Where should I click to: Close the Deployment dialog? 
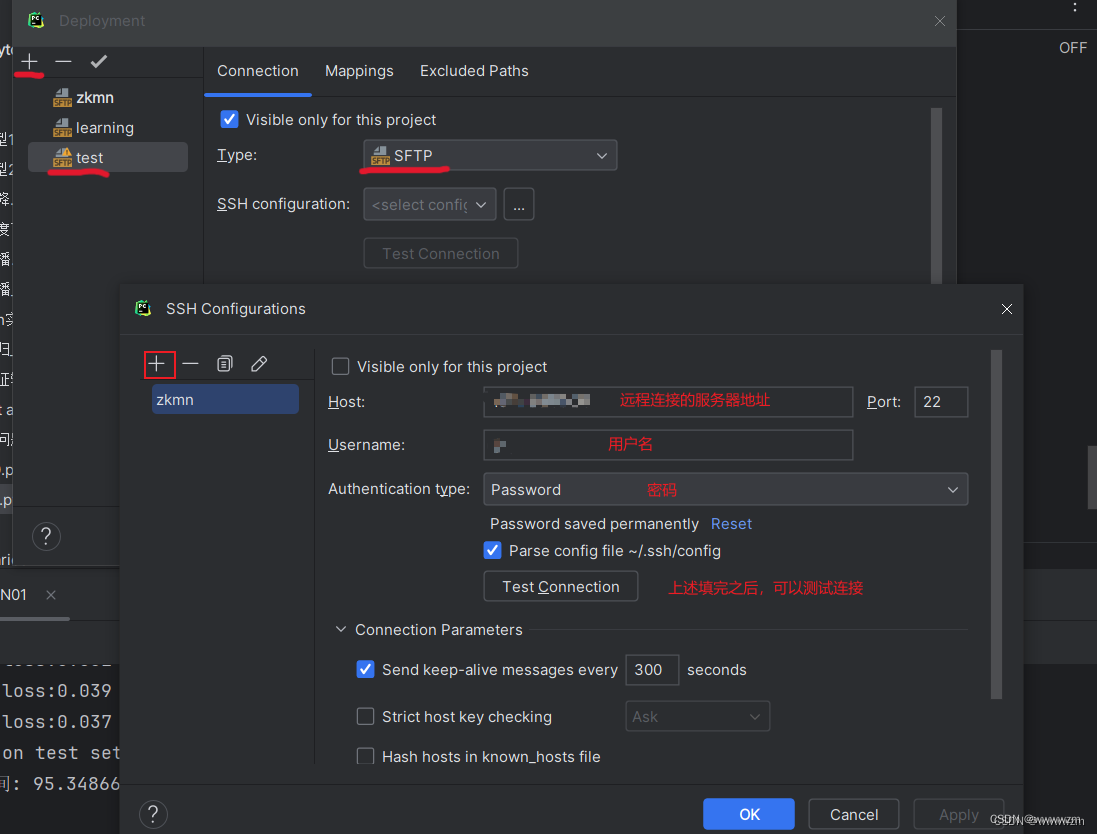click(x=940, y=21)
